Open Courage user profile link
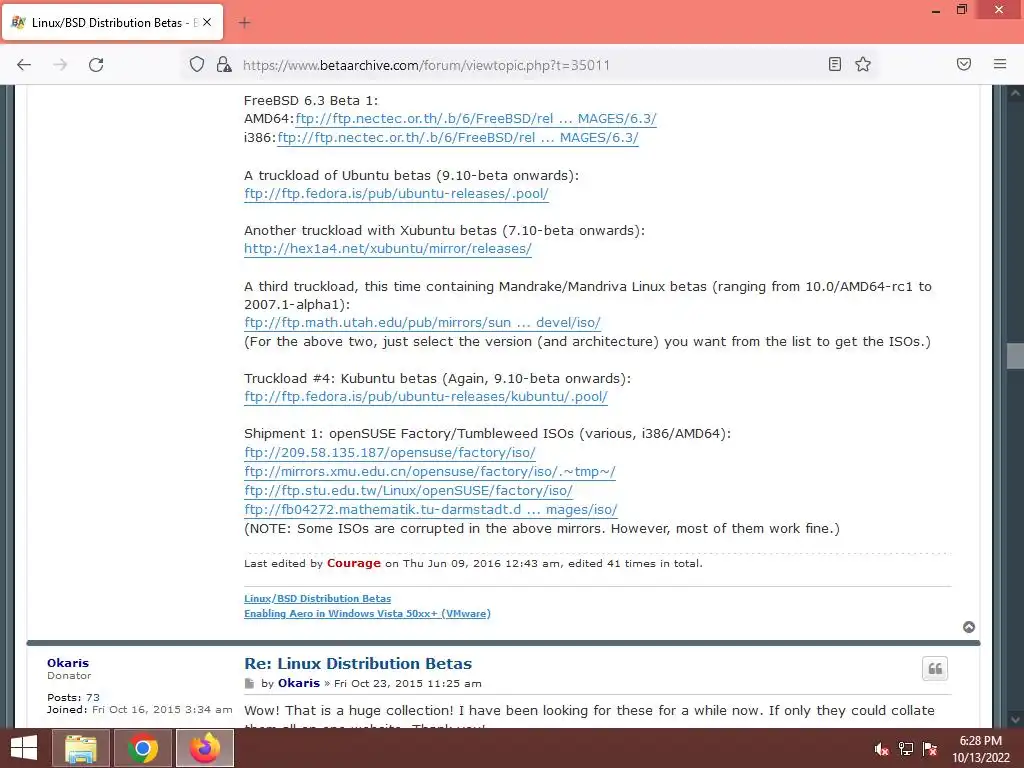This screenshot has height=768, width=1024. pos(353,563)
